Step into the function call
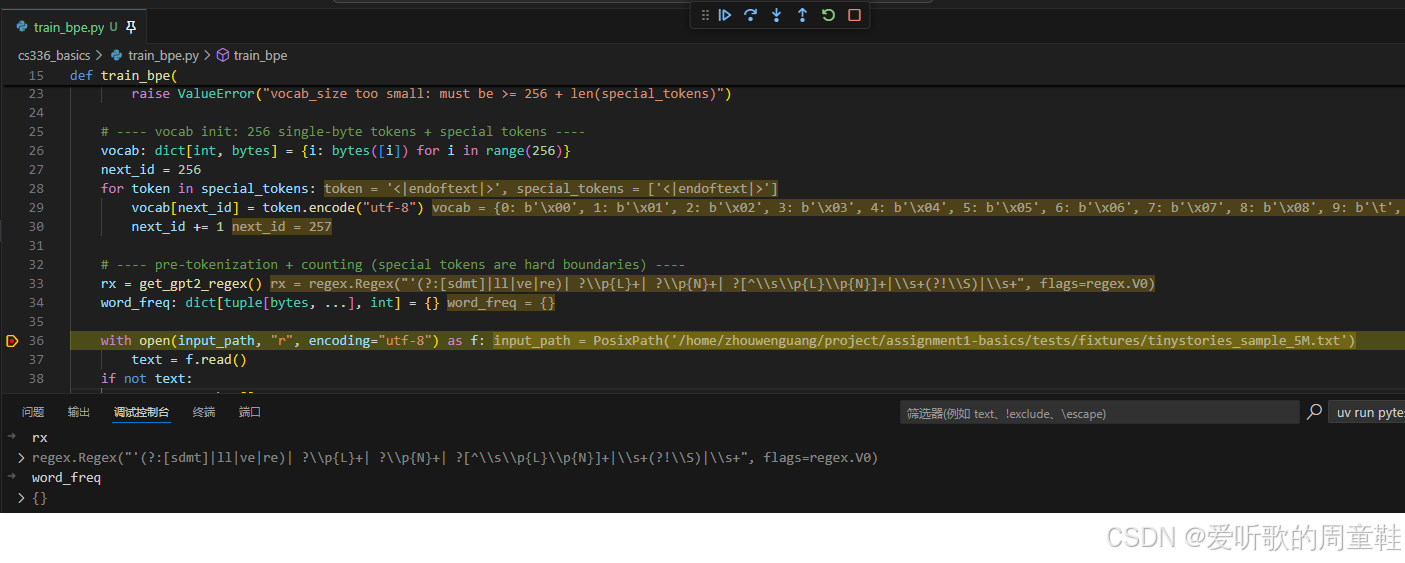 776,15
